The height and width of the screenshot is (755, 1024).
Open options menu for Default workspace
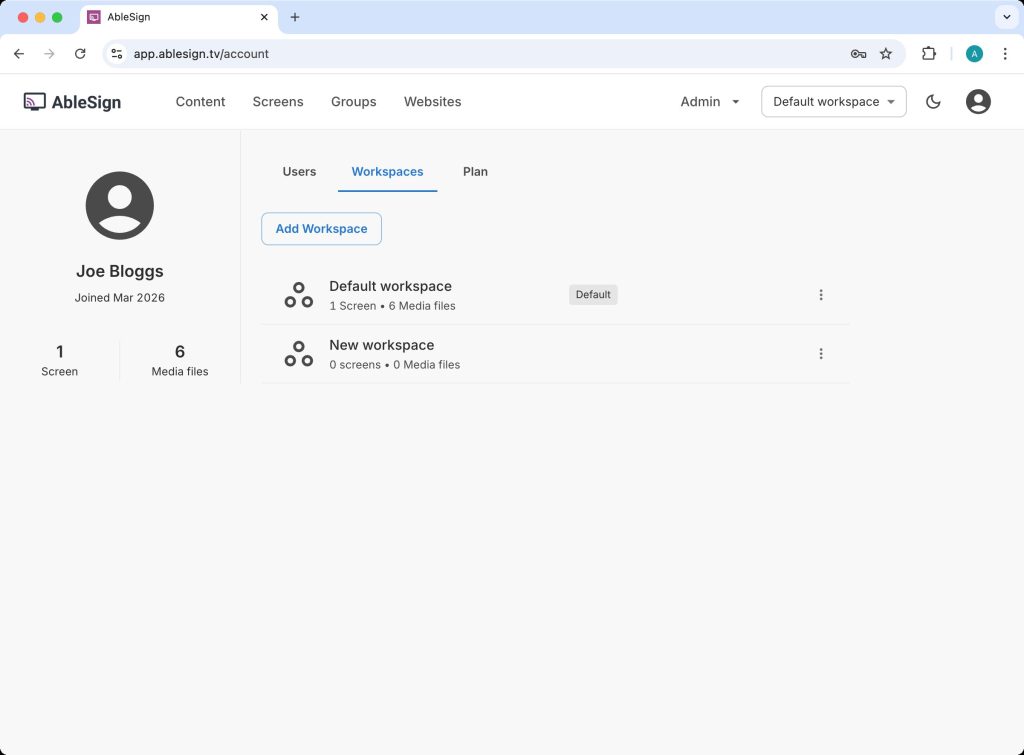click(x=821, y=295)
